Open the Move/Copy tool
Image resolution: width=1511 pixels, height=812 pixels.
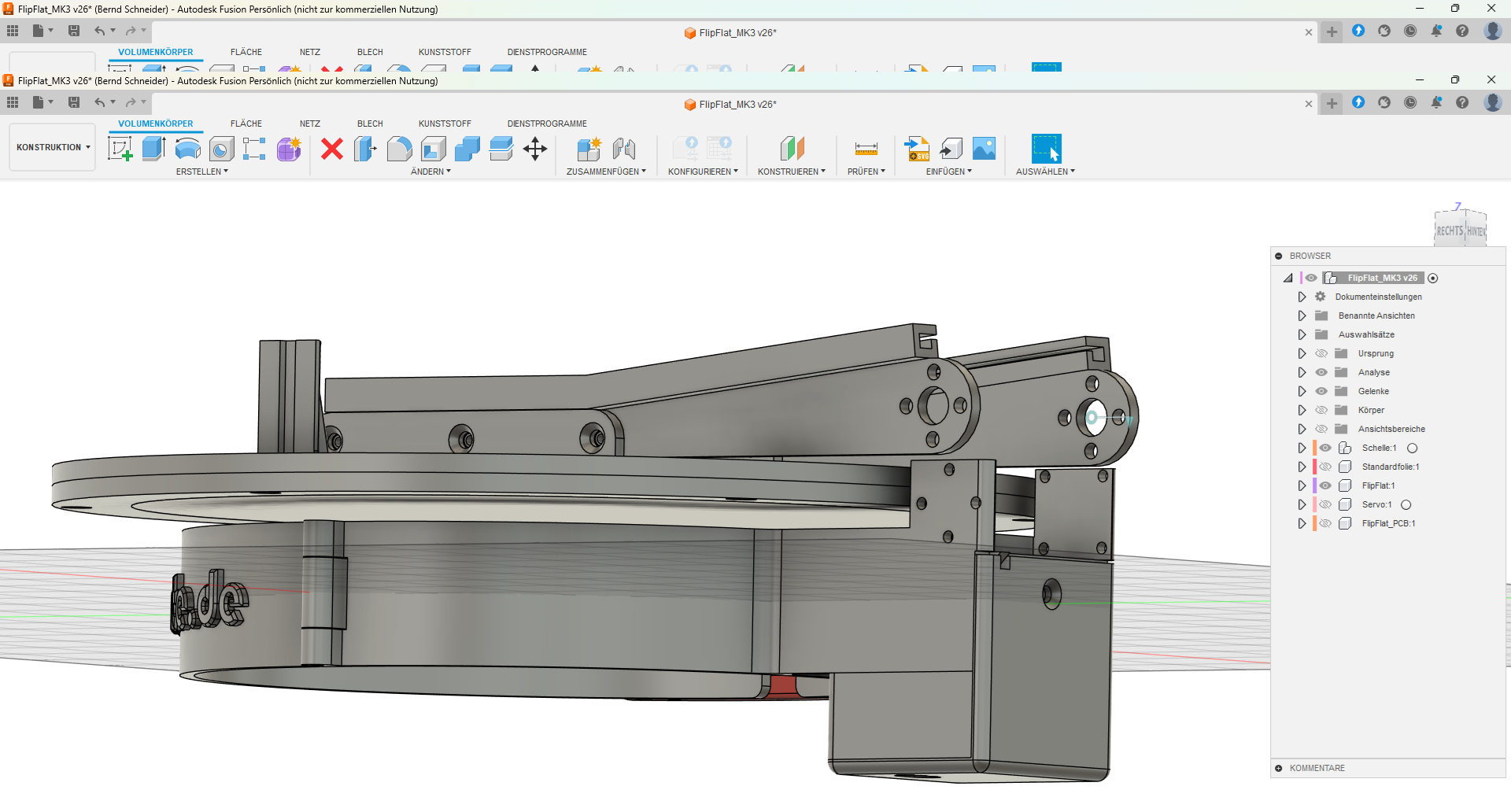pos(535,148)
